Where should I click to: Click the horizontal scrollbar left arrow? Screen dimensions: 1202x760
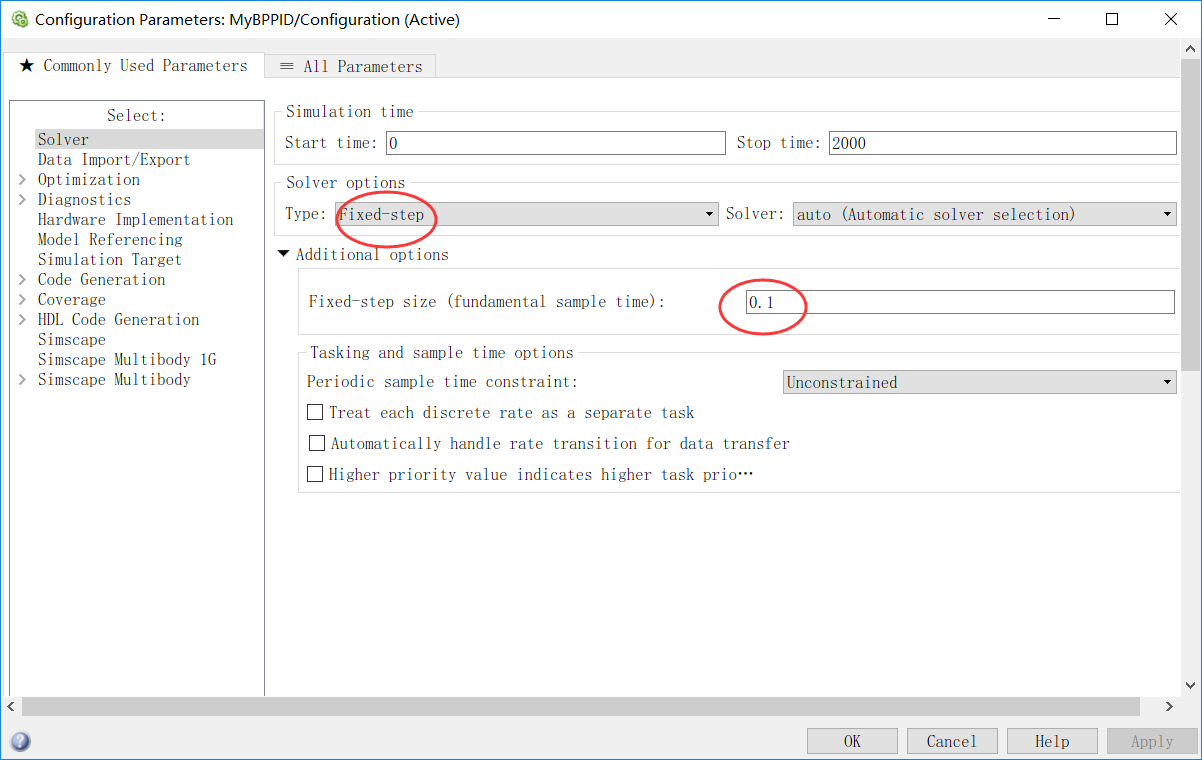[12, 706]
